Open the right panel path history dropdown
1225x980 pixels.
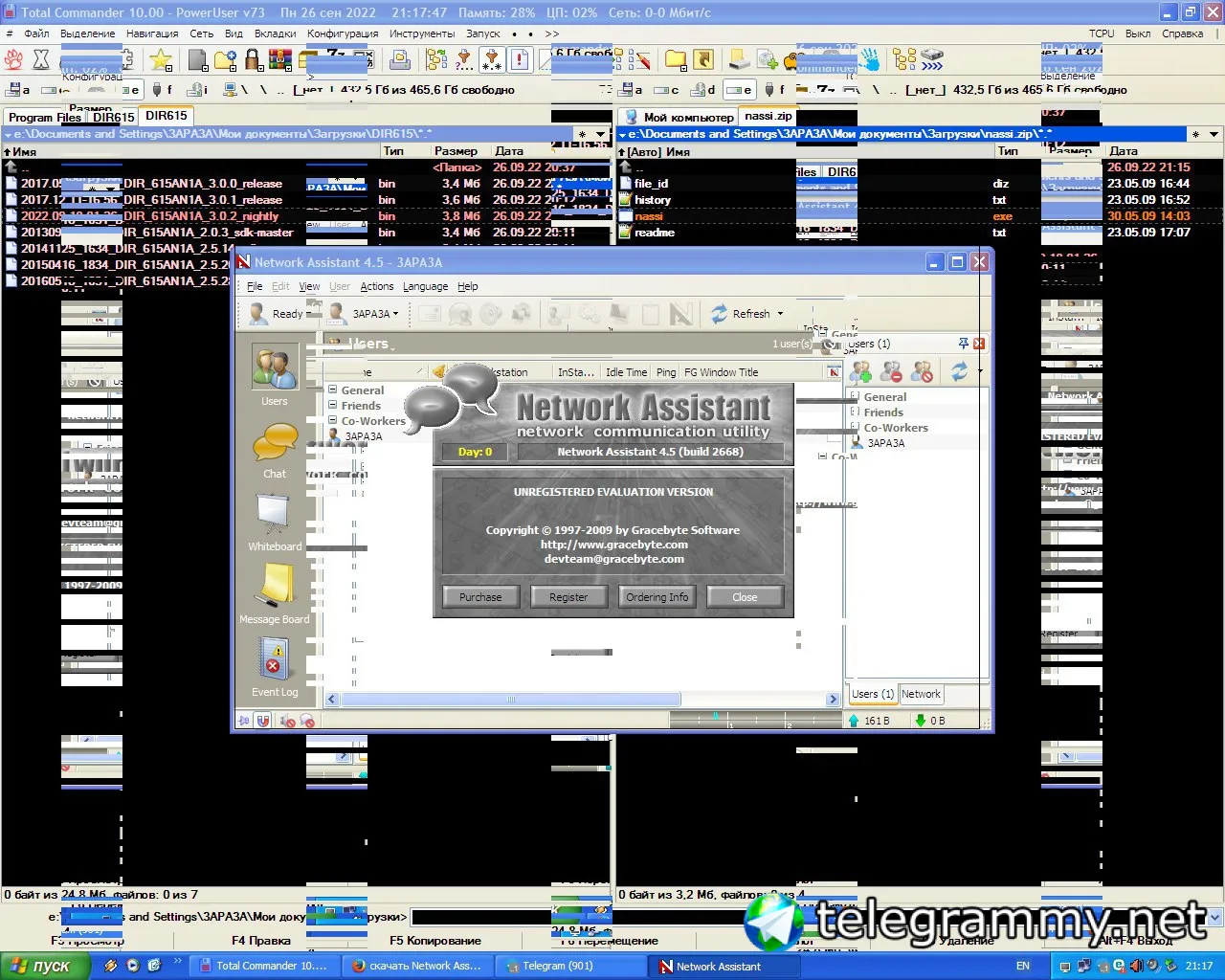coord(1214,134)
